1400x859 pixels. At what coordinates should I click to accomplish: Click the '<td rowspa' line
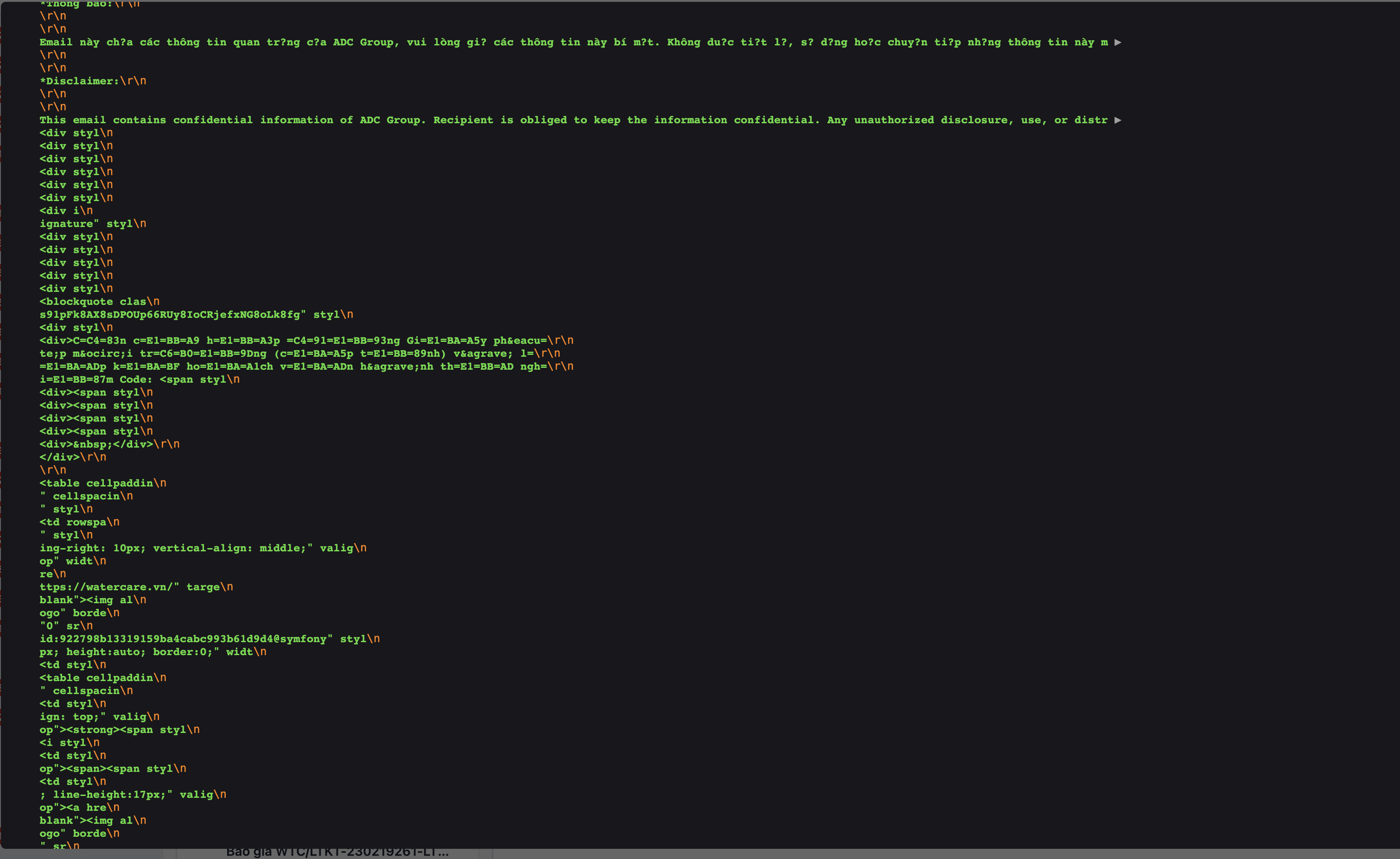tap(73, 522)
